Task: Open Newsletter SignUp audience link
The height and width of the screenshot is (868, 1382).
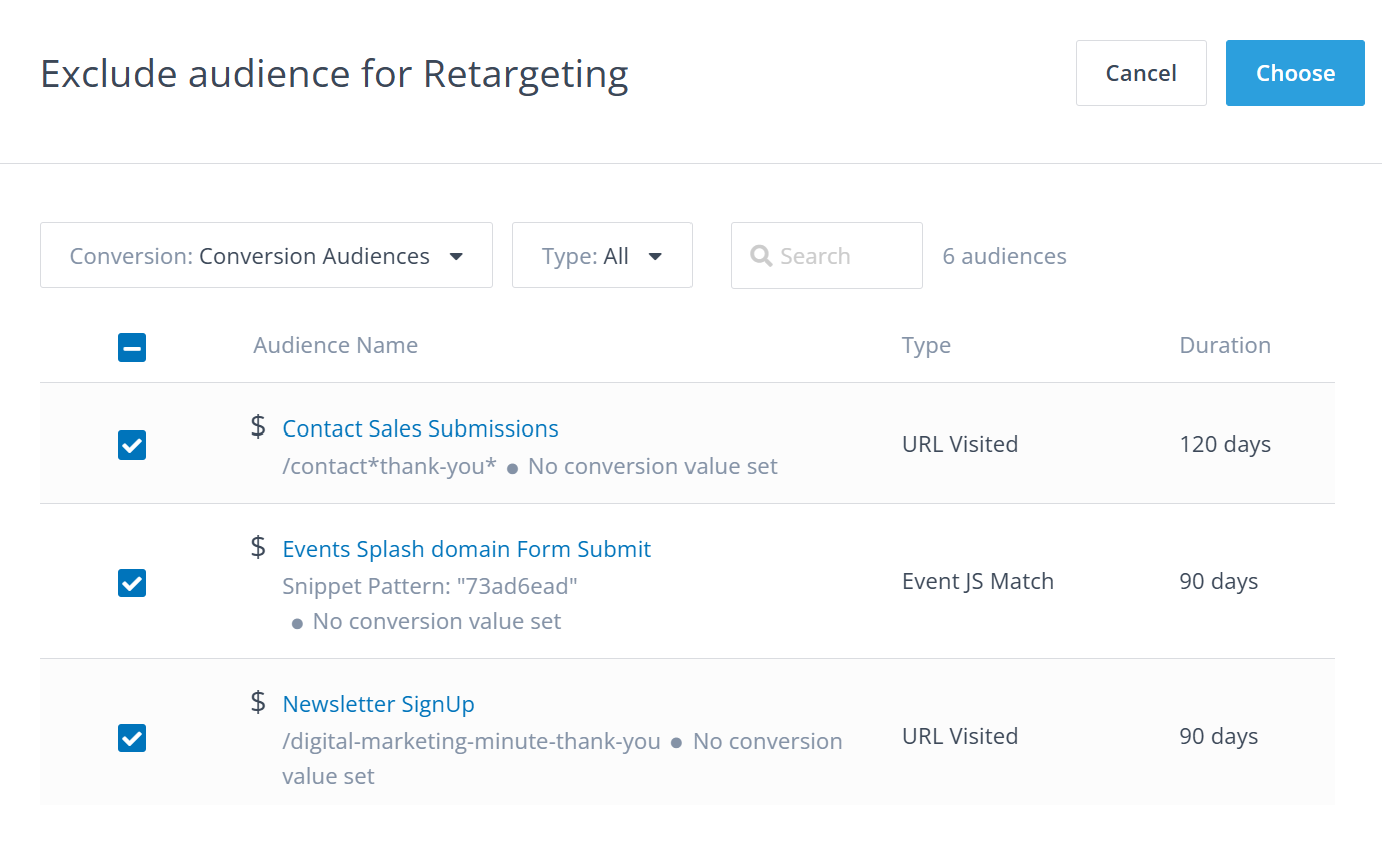Action: 378,704
